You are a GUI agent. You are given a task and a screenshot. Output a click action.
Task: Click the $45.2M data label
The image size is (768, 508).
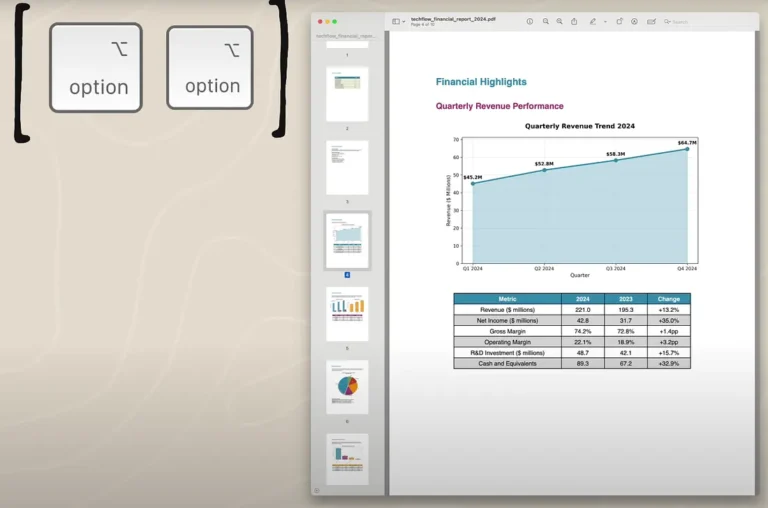pos(473,177)
